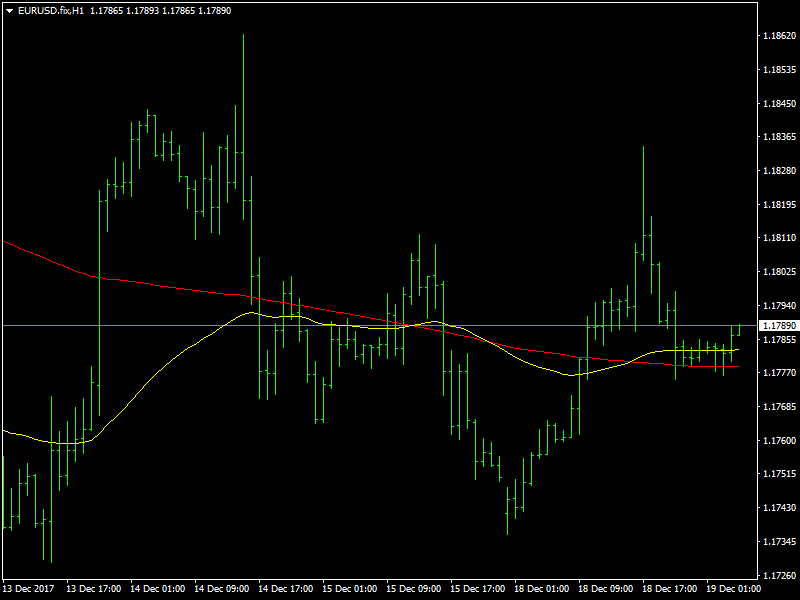The width and height of the screenshot is (800, 600).
Task: Click the 15 Dec 09:00 time label
Action: pyautogui.click(x=414, y=589)
